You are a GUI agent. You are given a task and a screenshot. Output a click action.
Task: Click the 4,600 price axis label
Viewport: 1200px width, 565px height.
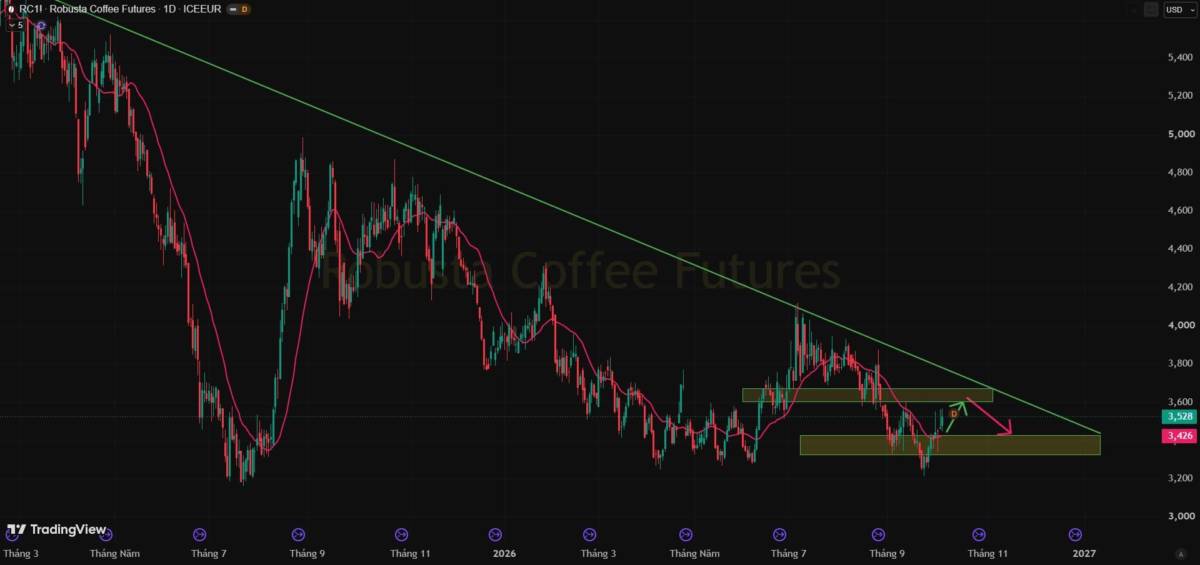1180,211
